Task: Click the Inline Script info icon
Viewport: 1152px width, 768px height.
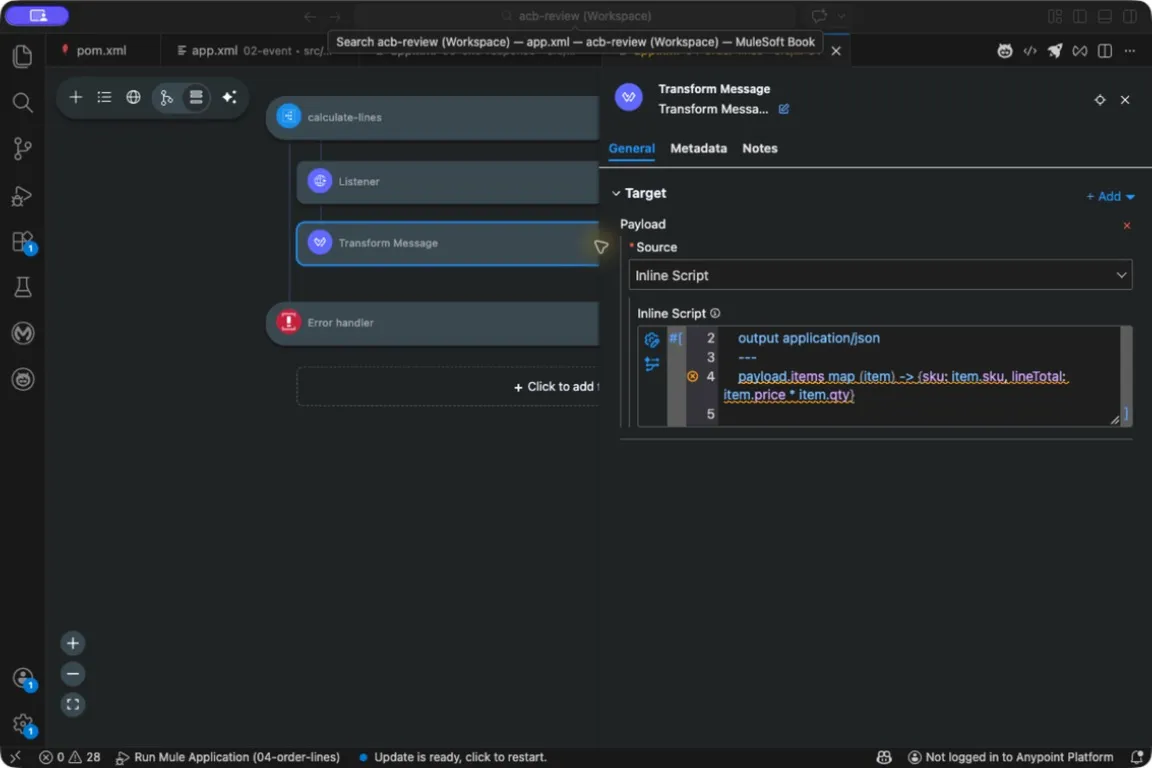Action: 715,313
